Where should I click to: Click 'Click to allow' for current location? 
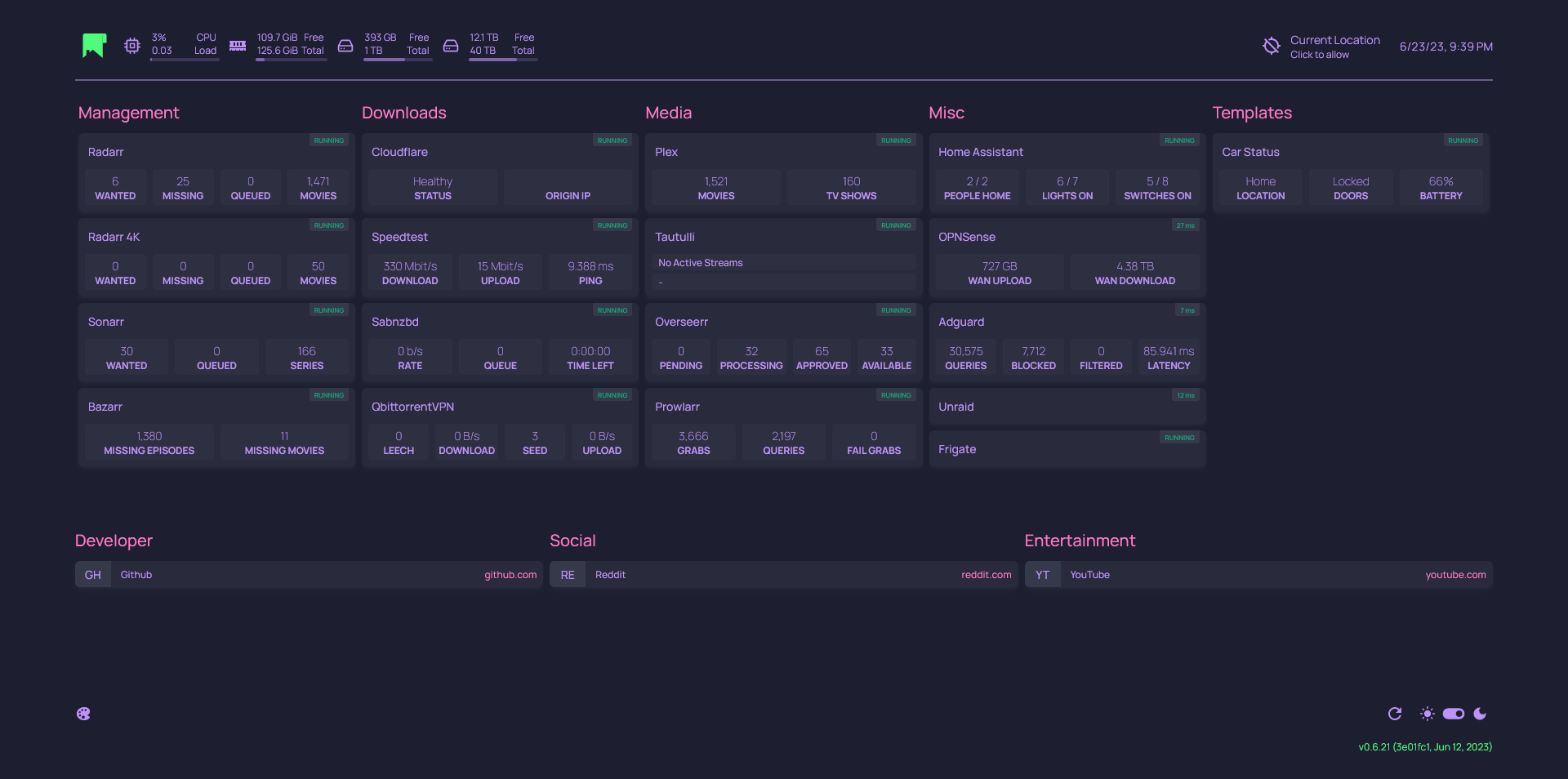[1319, 55]
